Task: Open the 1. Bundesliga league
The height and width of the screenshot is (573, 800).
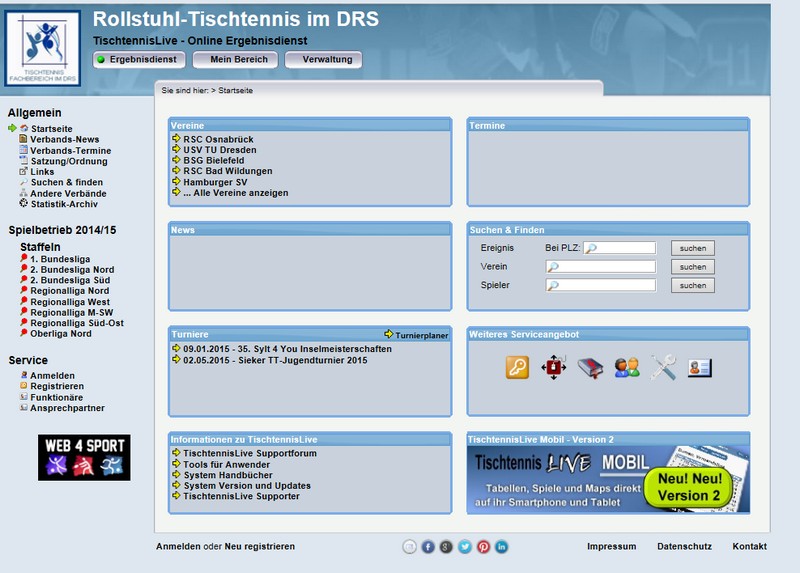Action: pyautogui.click(x=60, y=259)
